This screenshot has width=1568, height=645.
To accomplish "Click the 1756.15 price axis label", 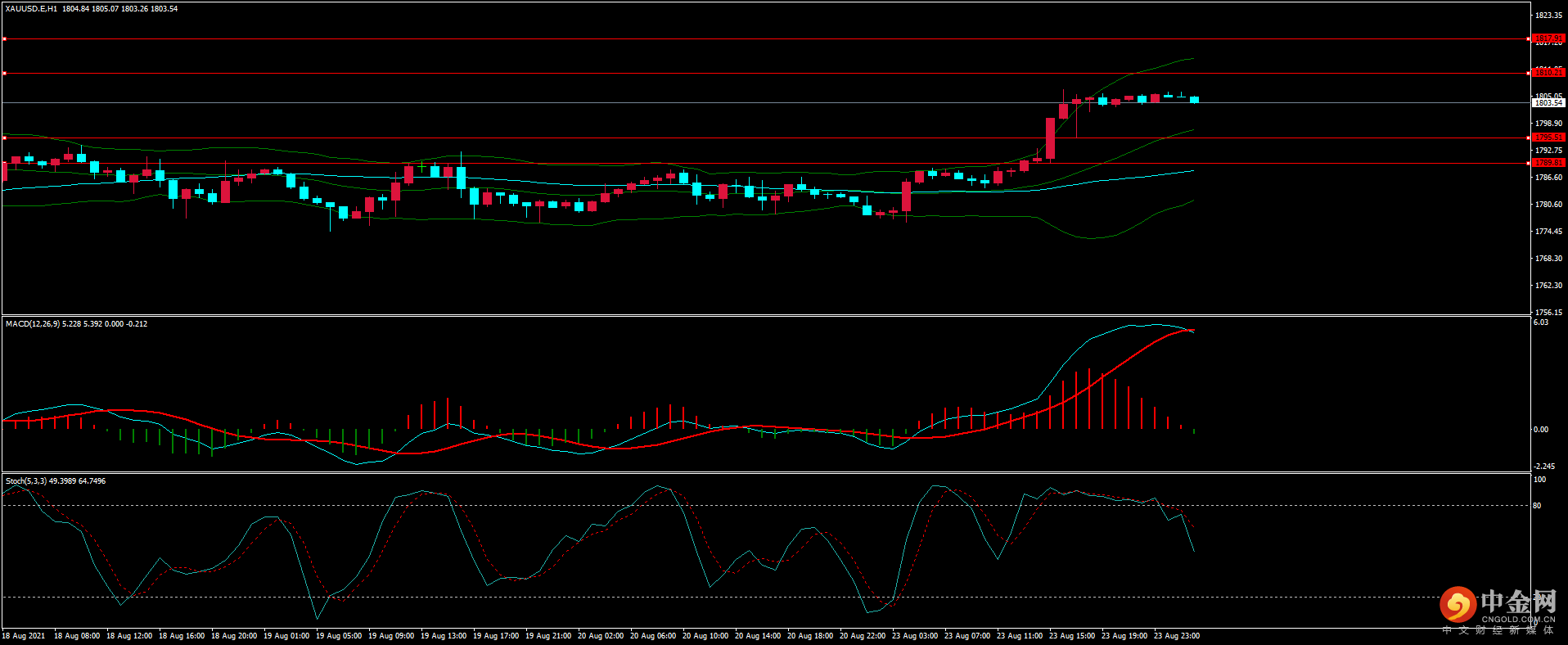I will click(x=1548, y=313).
